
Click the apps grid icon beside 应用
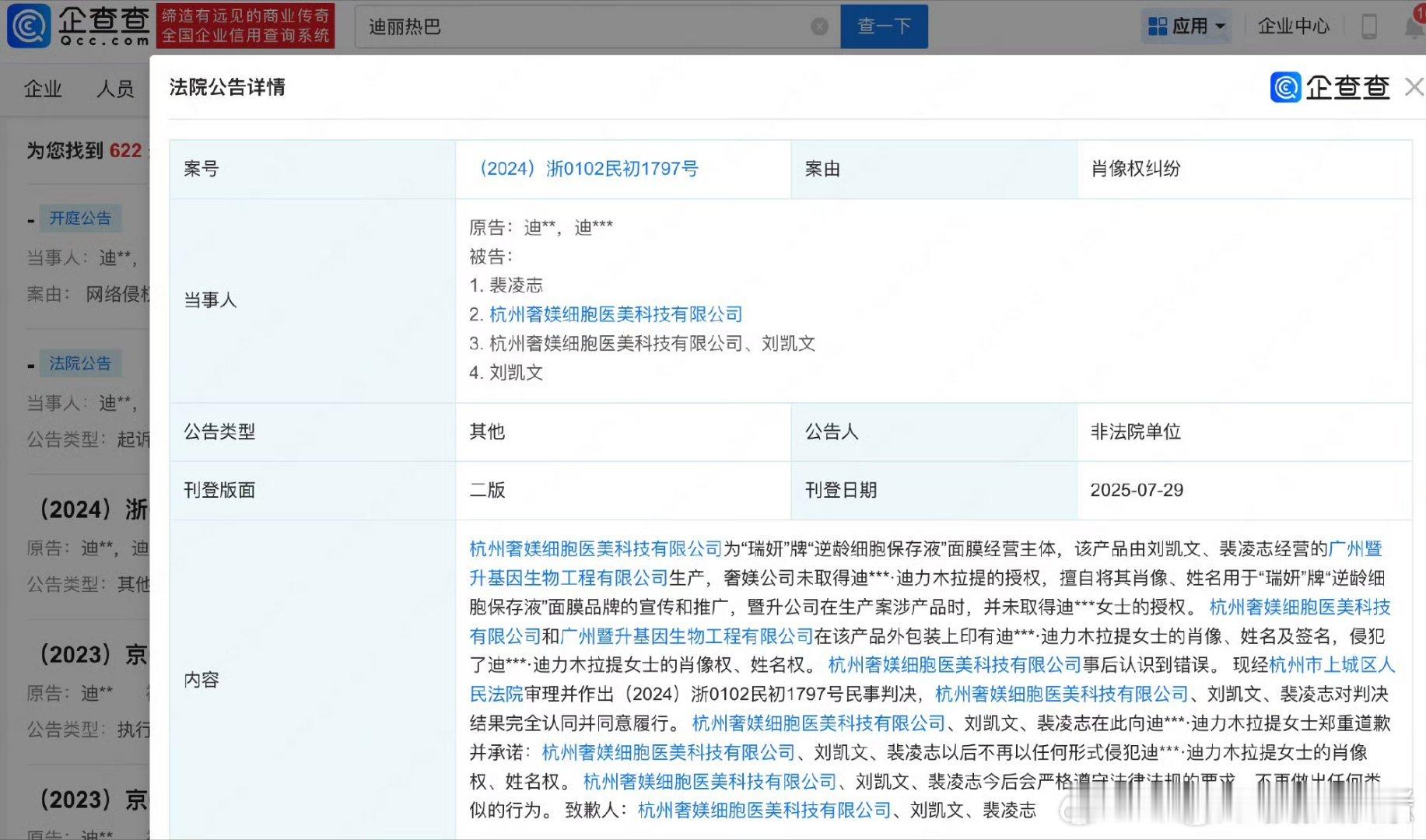[x=1157, y=26]
